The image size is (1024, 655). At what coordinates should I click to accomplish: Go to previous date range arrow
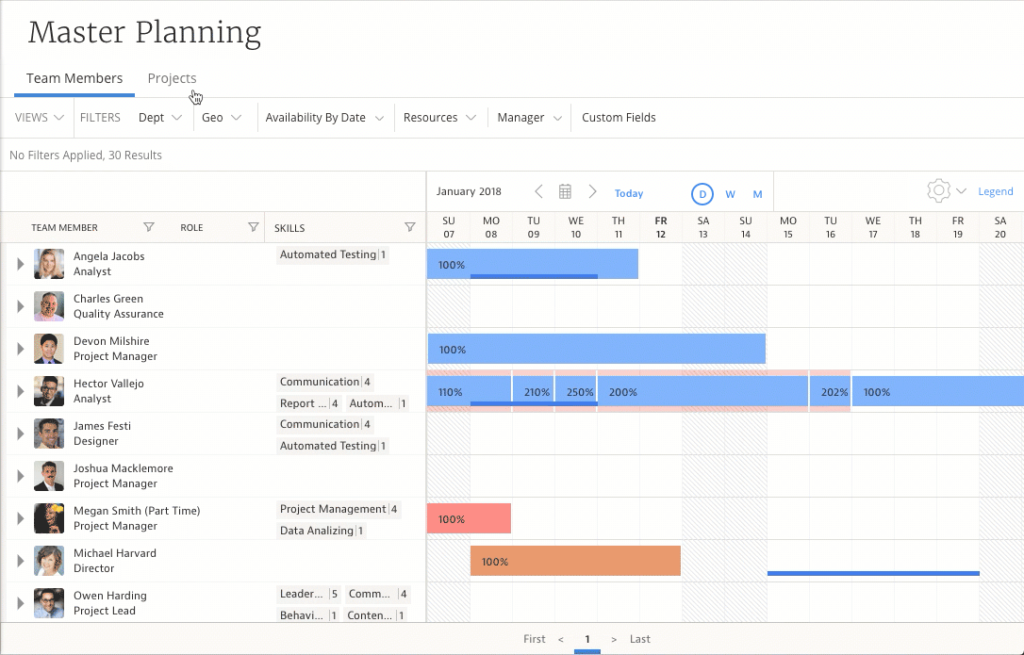coord(538,192)
